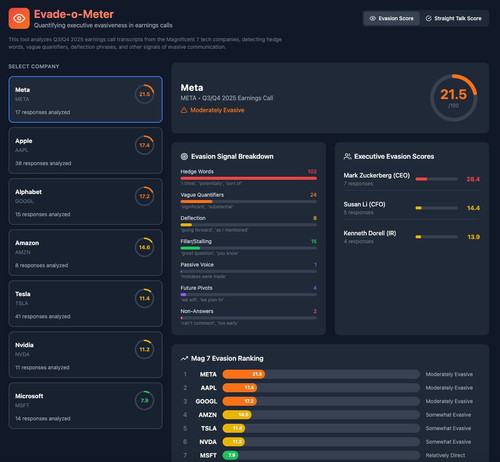This screenshot has height=462, width=500.
Task: Click the TSLA ranking bar showing 11.4
Action: click(234, 428)
